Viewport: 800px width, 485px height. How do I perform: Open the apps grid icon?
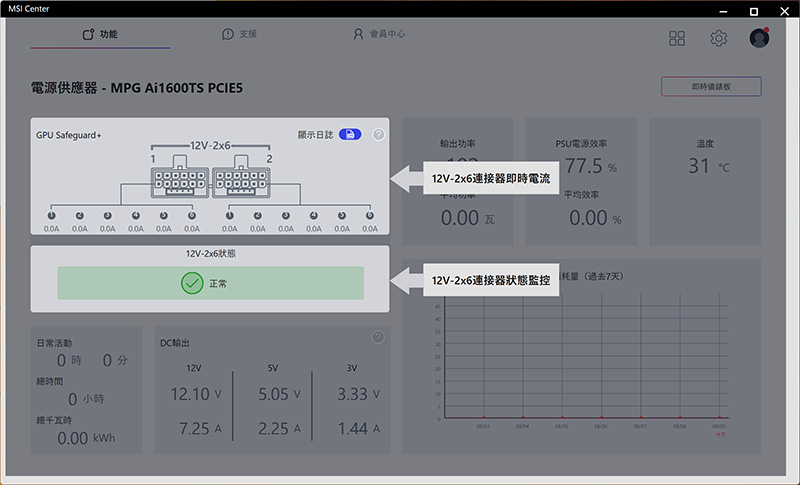[x=677, y=38]
